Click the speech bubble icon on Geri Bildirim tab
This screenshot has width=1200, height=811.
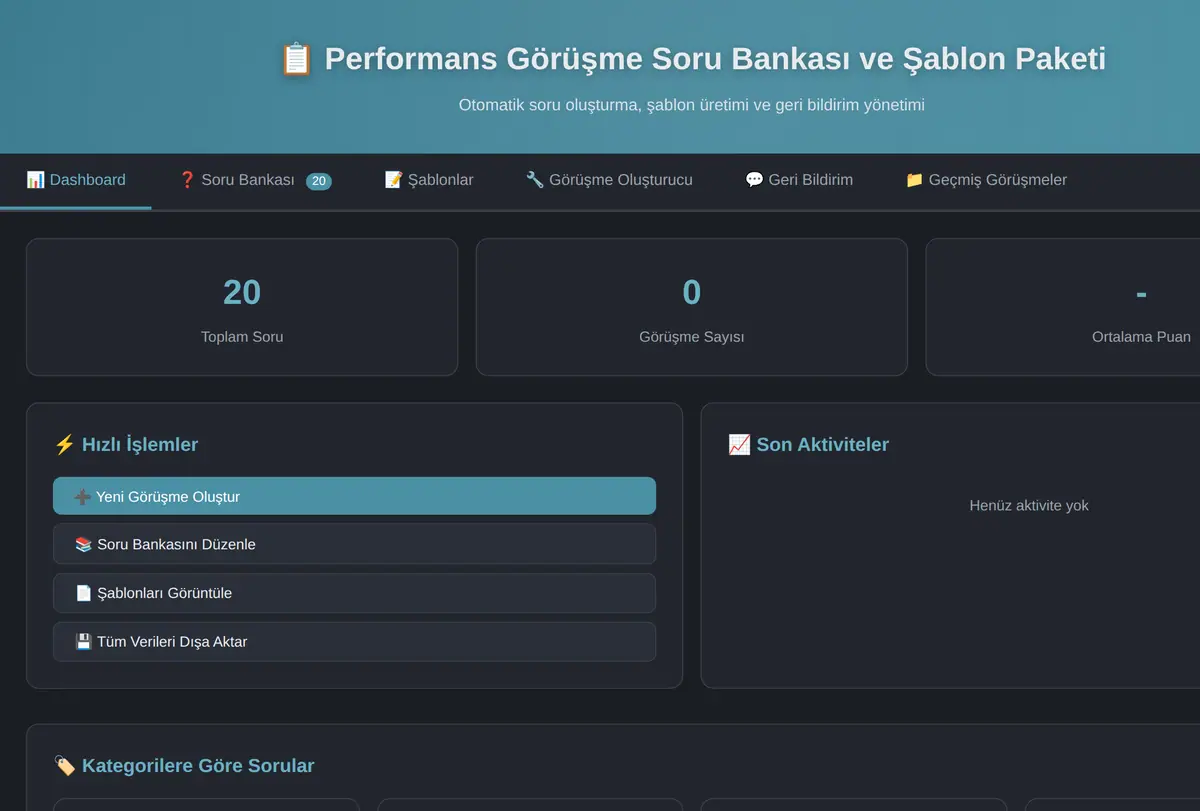pyautogui.click(x=754, y=180)
